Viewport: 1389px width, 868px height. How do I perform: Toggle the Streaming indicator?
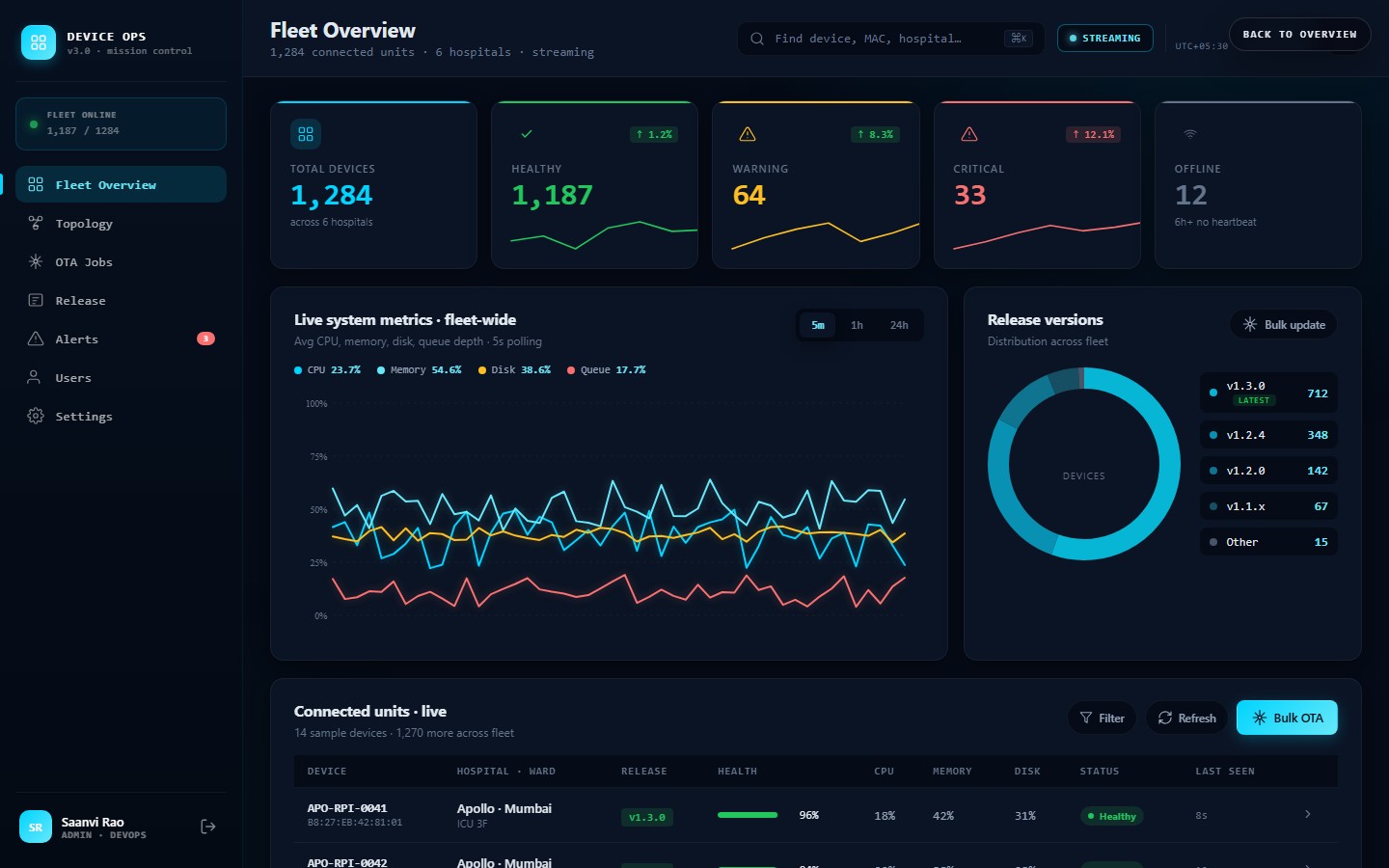point(1105,39)
